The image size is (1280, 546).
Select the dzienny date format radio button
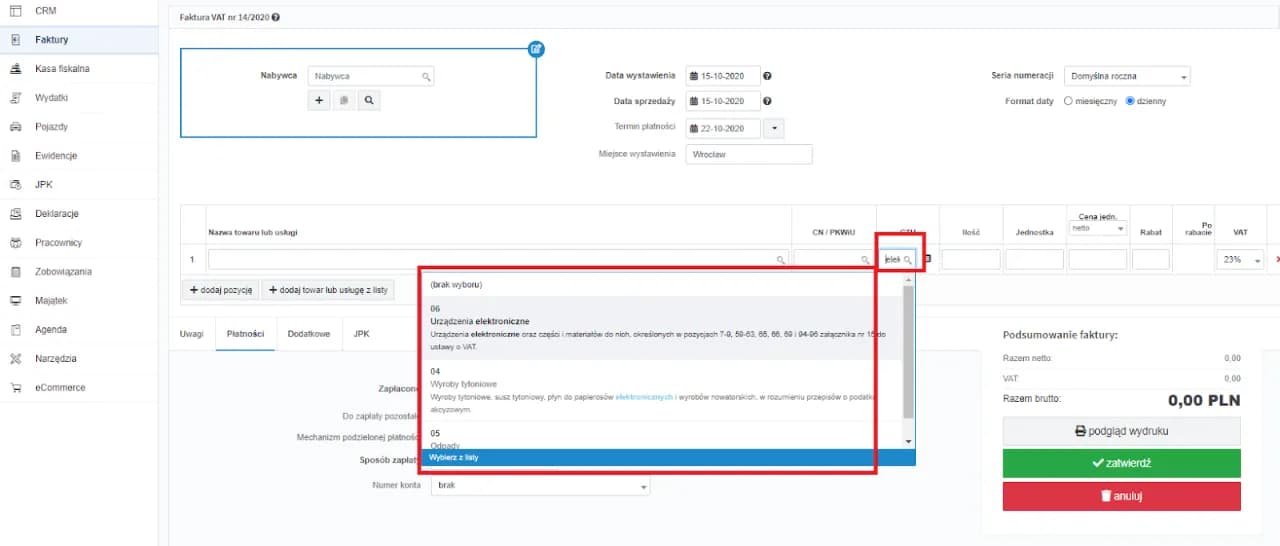pyautogui.click(x=1130, y=101)
